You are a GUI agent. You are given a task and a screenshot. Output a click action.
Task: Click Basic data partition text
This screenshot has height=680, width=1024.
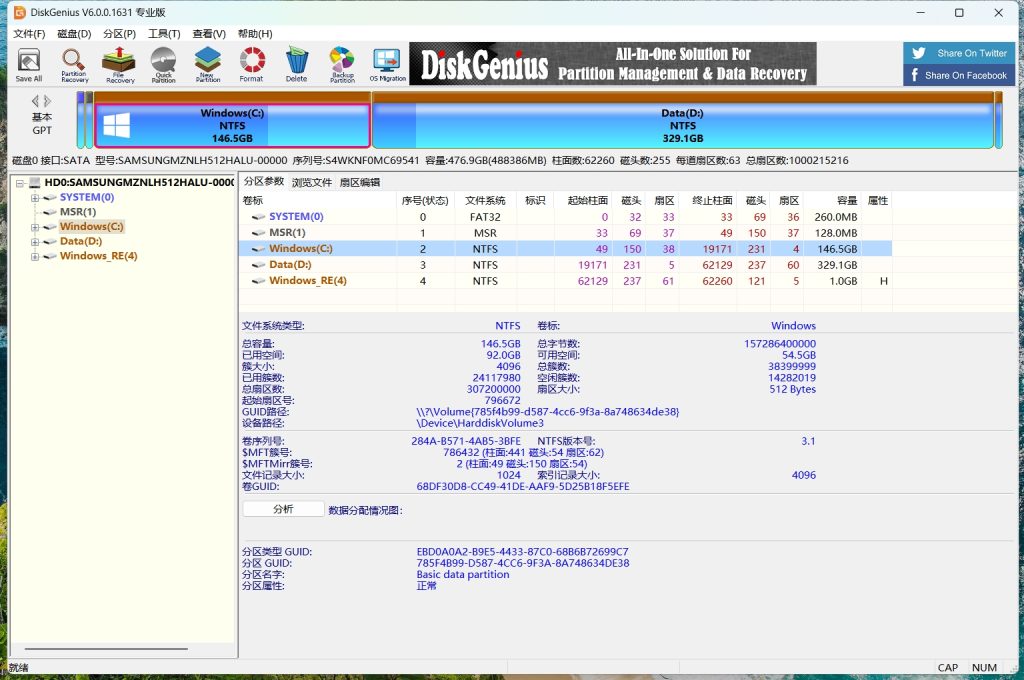[462, 575]
